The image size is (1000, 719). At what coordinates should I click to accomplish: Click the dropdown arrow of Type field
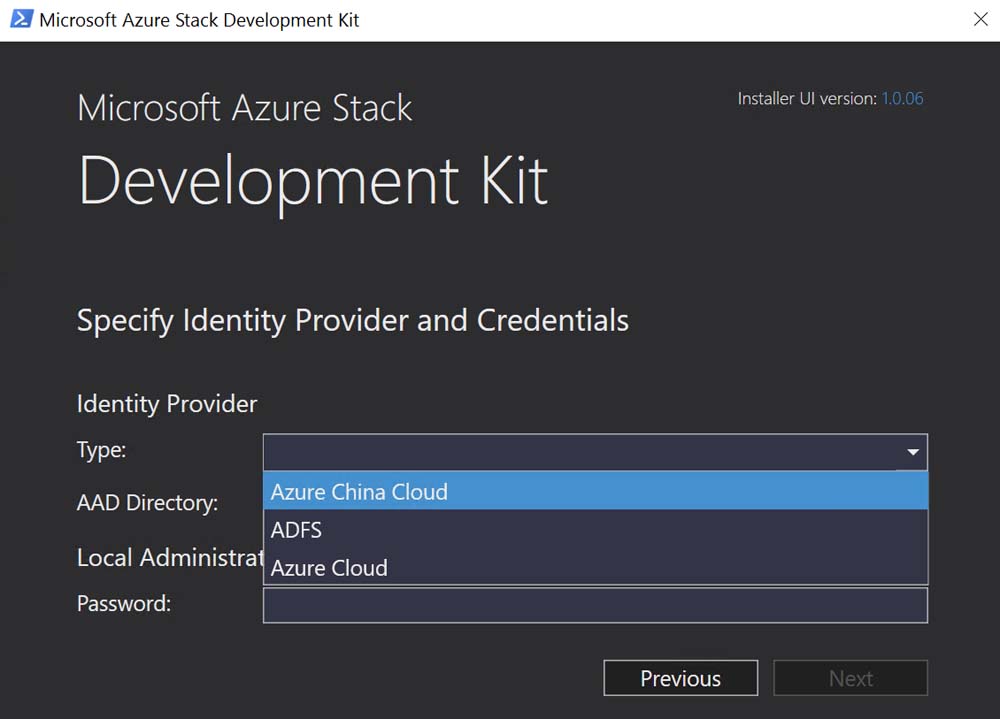tap(912, 452)
